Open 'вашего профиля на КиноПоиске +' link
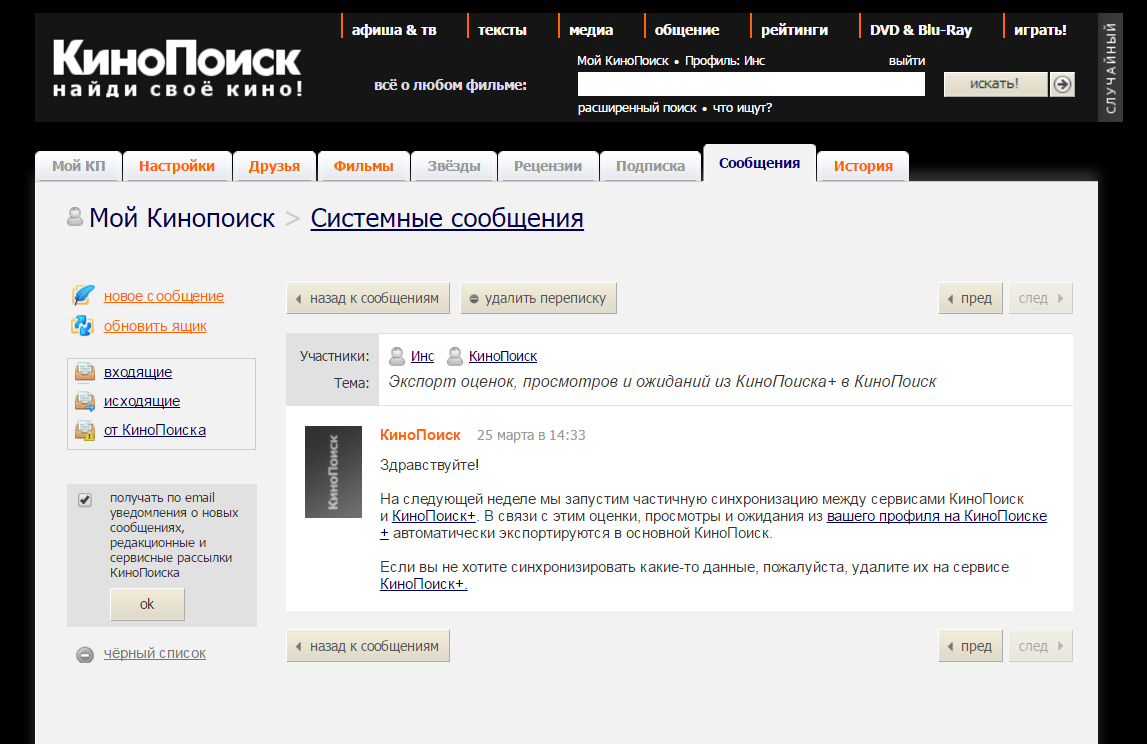 click(936, 516)
